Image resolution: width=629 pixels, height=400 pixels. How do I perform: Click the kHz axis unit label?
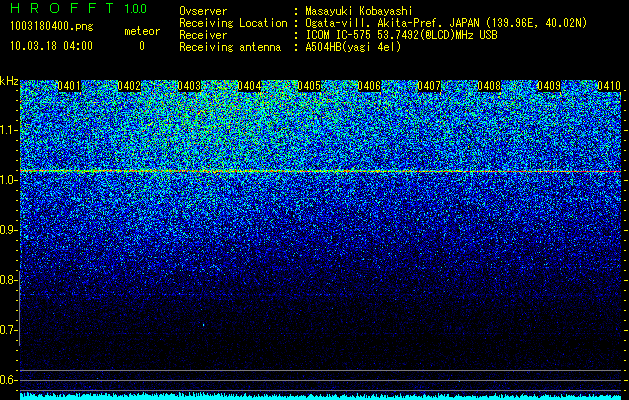pyautogui.click(x=9, y=81)
